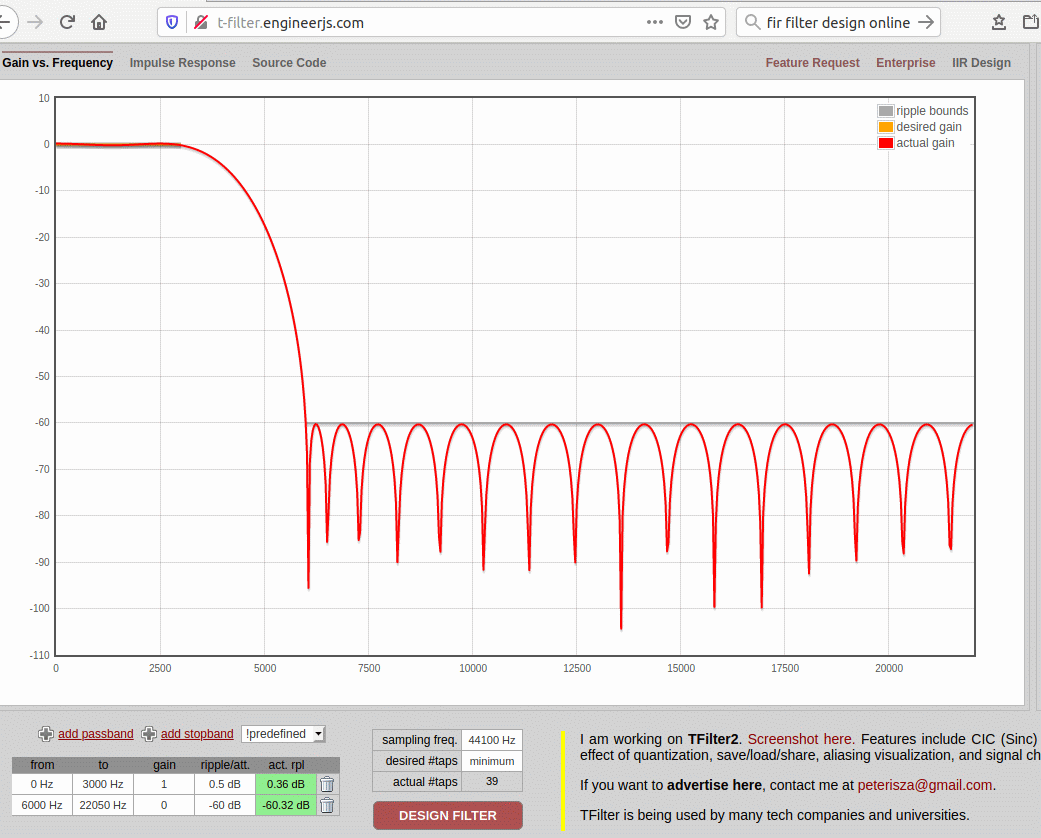Screen dimensions: 1041x838
Task: Edit passband 'from' value 0 Hz
Action: click(x=42, y=784)
